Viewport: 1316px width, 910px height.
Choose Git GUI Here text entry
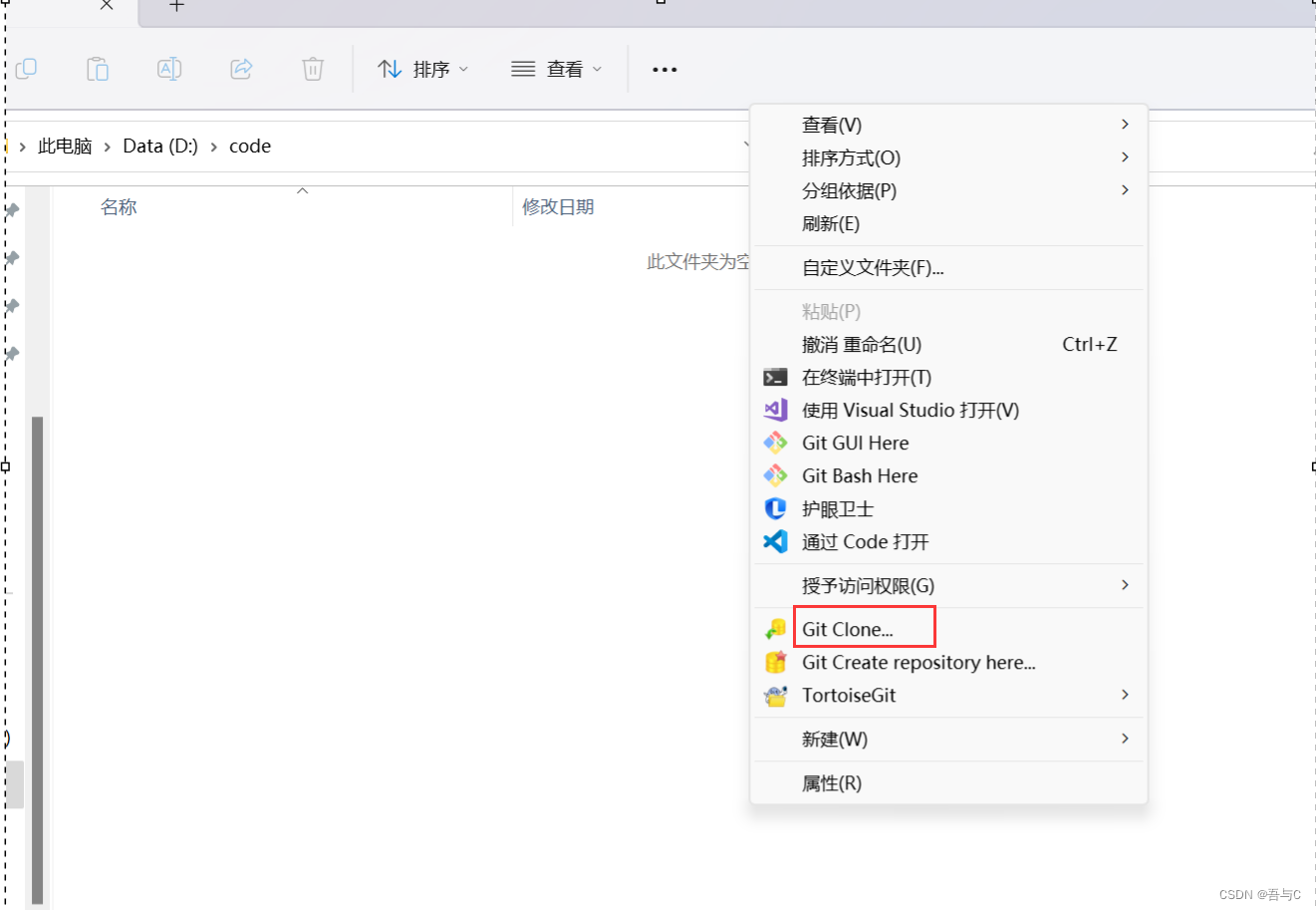[856, 443]
